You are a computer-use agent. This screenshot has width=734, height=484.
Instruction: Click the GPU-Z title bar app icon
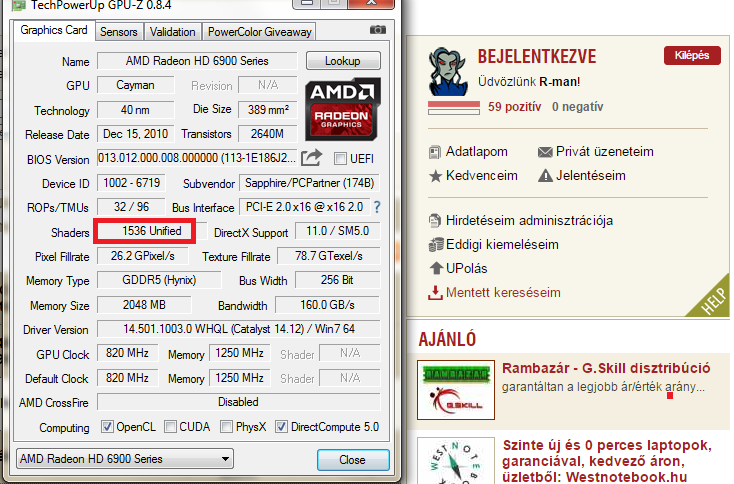coord(19,6)
